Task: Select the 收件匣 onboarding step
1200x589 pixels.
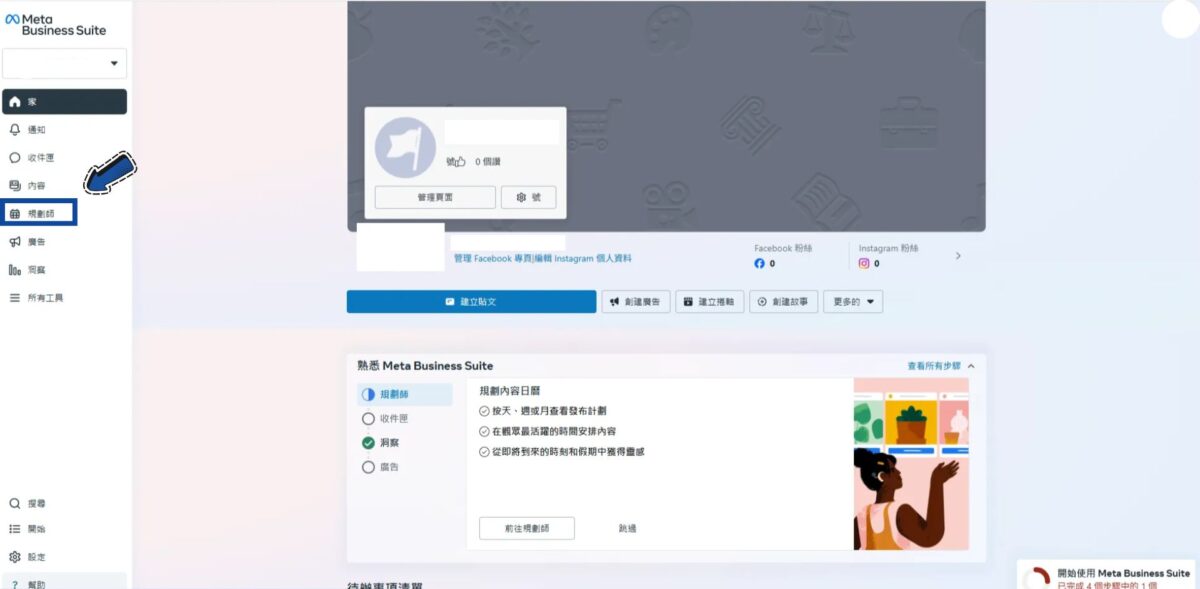Action: pos(406,418)
